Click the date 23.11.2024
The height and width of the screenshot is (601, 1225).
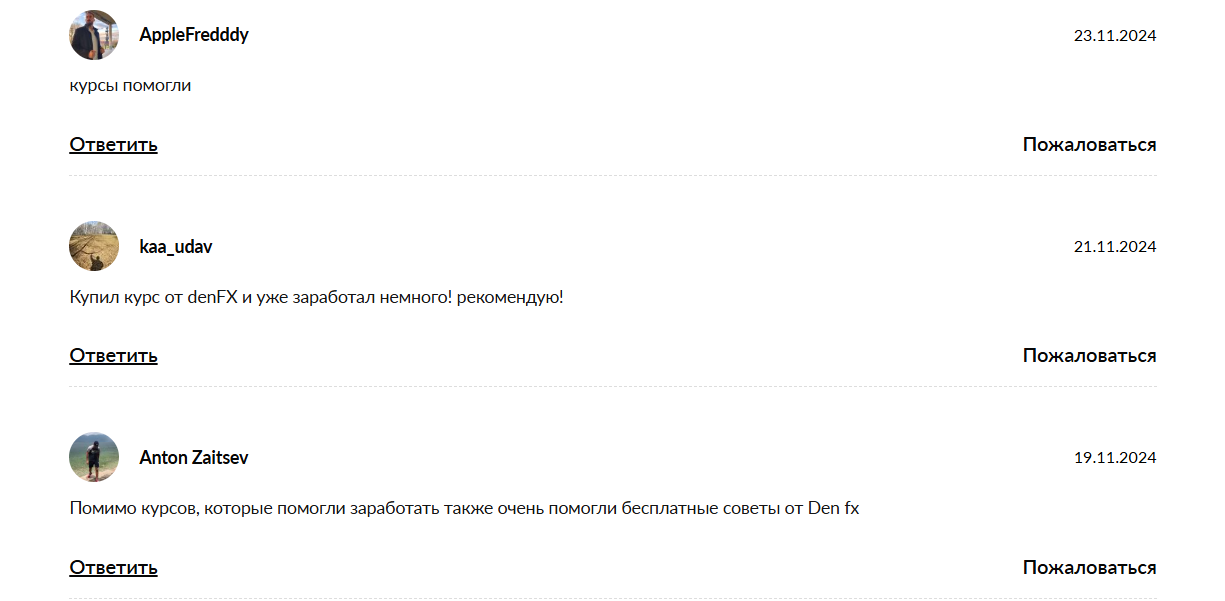coord(1115,36)
